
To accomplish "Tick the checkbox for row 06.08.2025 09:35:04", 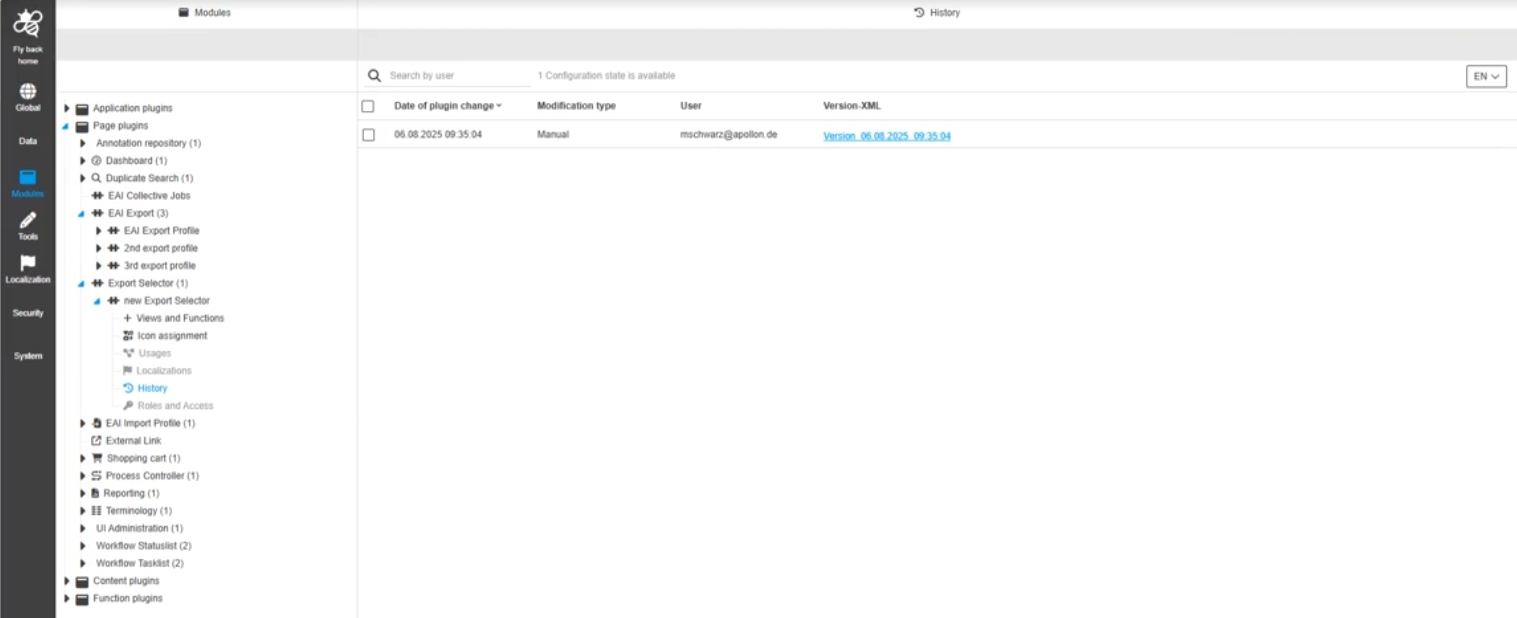I will point(368,135).
